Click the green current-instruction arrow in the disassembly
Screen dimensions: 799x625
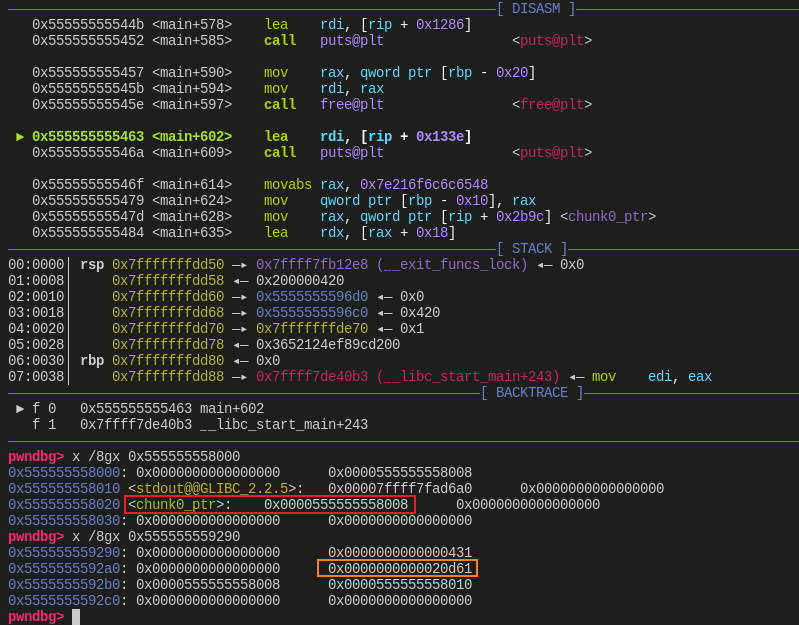pos(20,137)
